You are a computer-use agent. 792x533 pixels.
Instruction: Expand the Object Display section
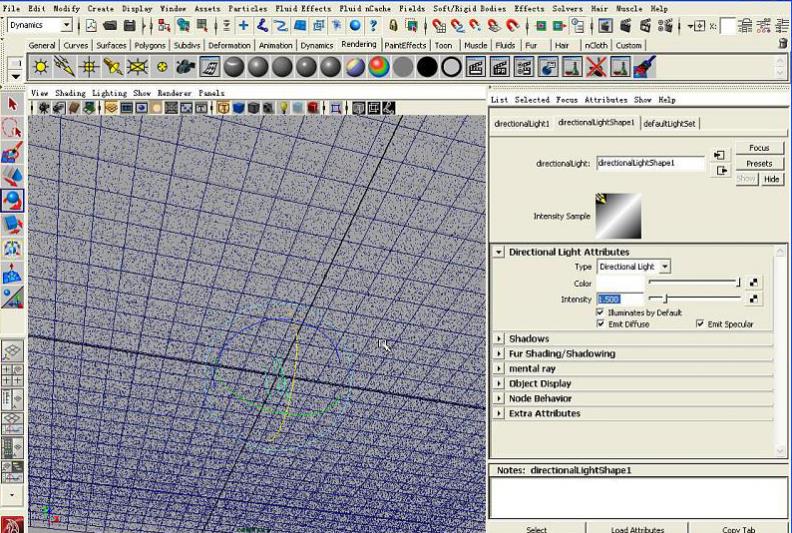tap(499, 383)
